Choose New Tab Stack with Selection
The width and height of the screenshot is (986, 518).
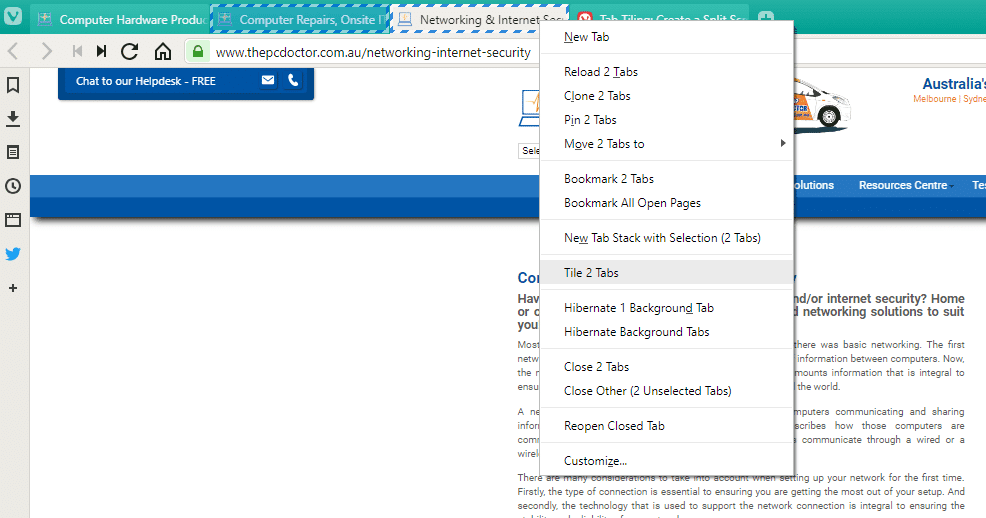(662, 238)
